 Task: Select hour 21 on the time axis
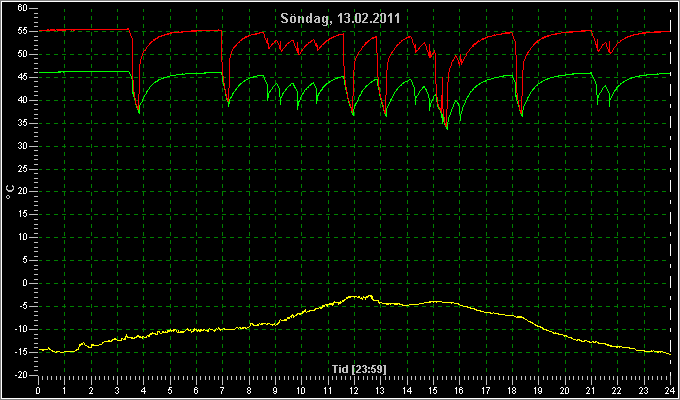591,390
